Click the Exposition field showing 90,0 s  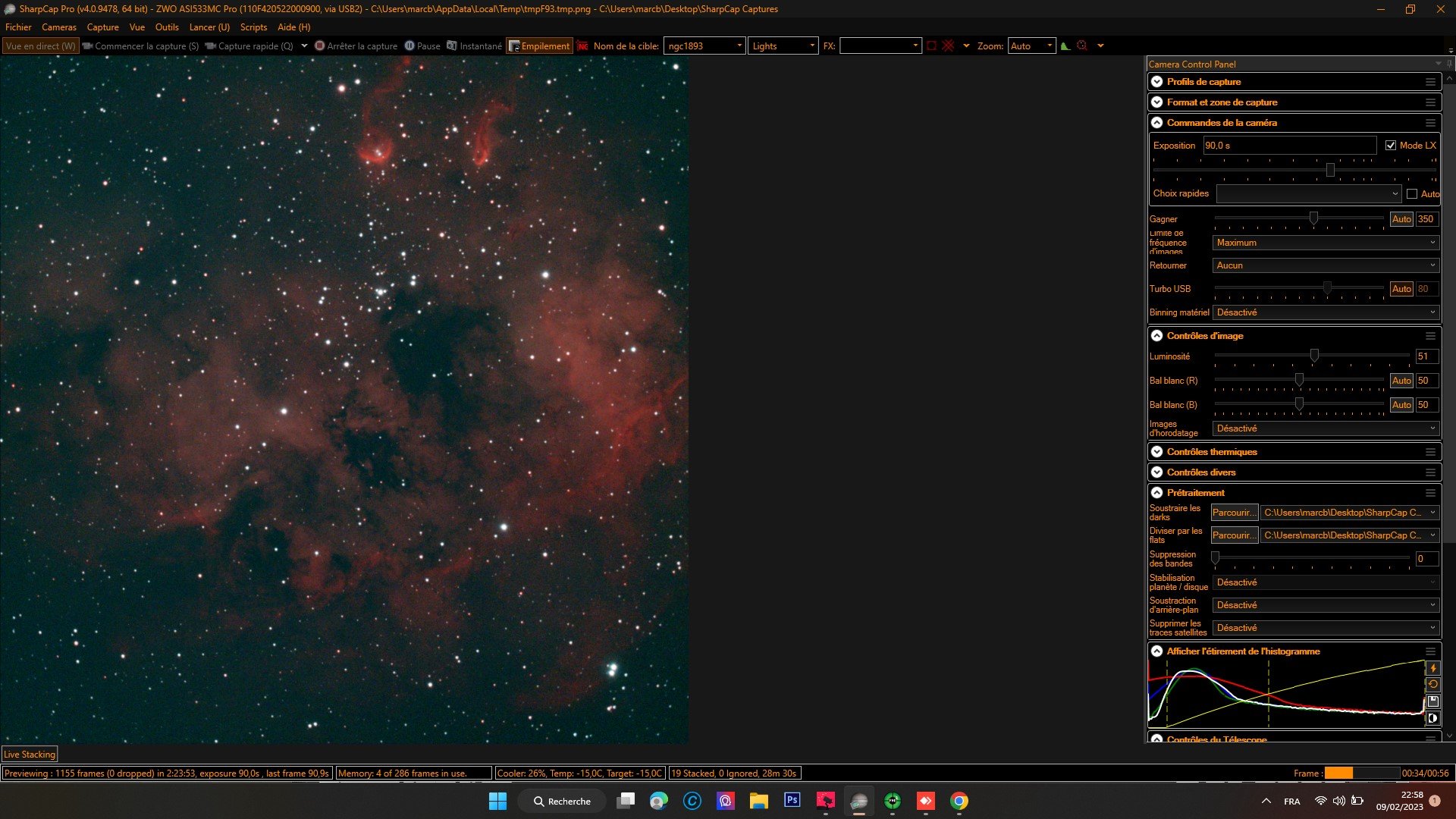(x=1289, y=146)
